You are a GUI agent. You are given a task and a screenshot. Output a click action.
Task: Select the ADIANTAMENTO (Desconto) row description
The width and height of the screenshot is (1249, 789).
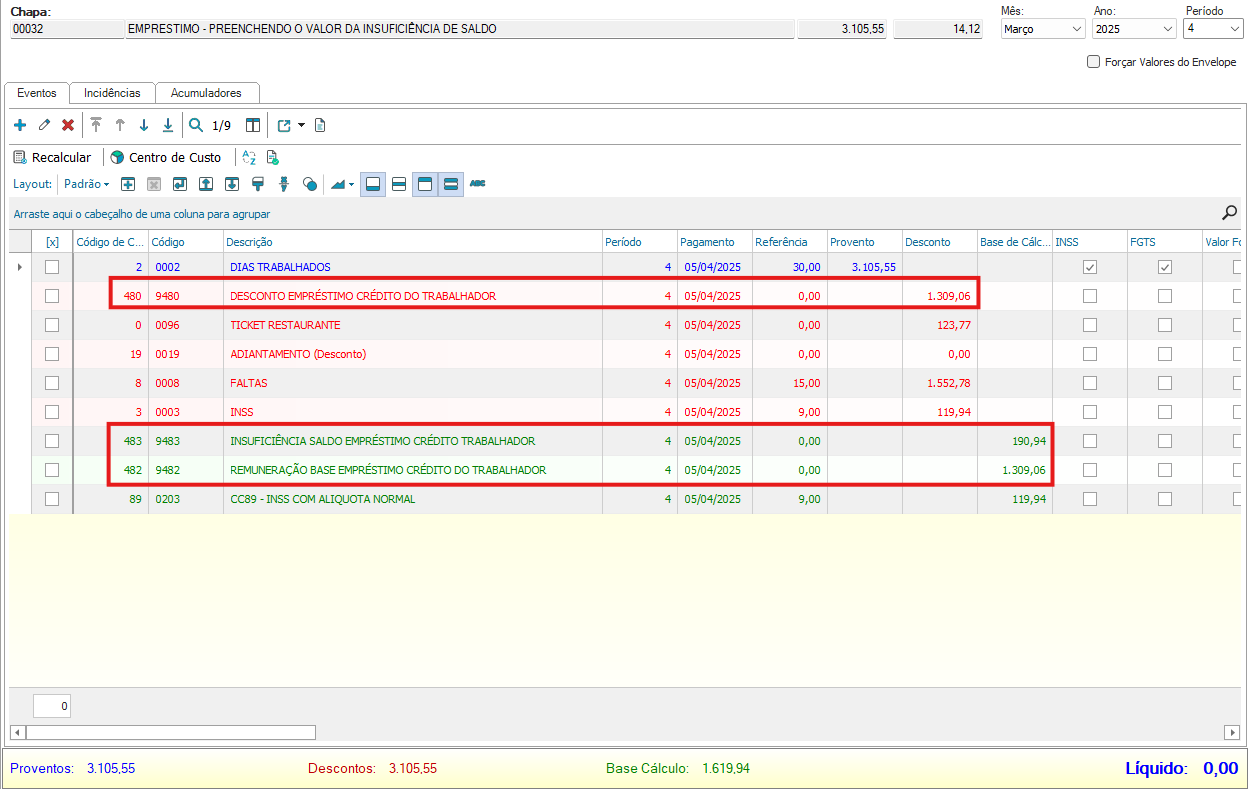[298, 354]
